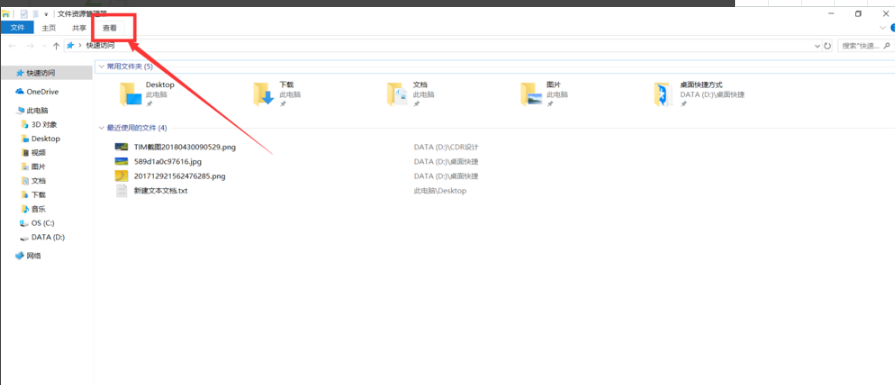The height and width of the screenshot is (385, 895).
Task: Switch to the 共享 ribbon tab
Action: (x=79, y=27)
